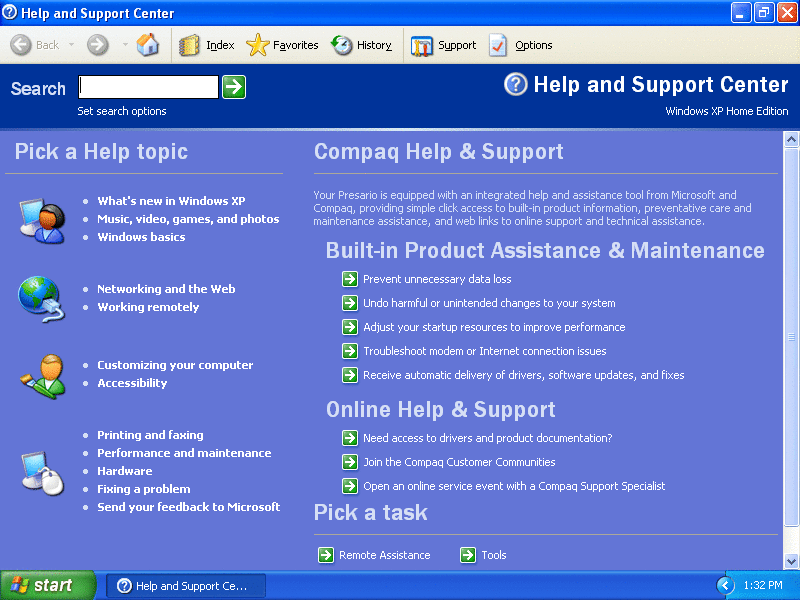Screen dimensions: 800x600
Task: Click the Index toolbar label
Action: pos(220,45)
